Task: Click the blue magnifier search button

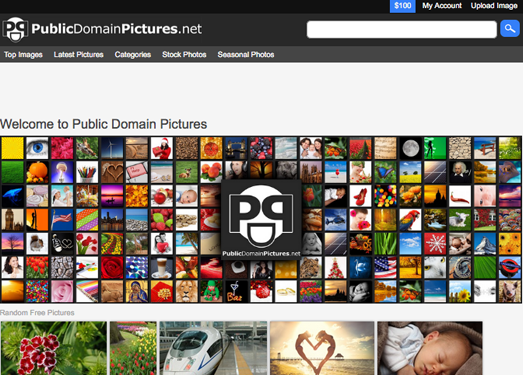Action: (x=510, y=29)
